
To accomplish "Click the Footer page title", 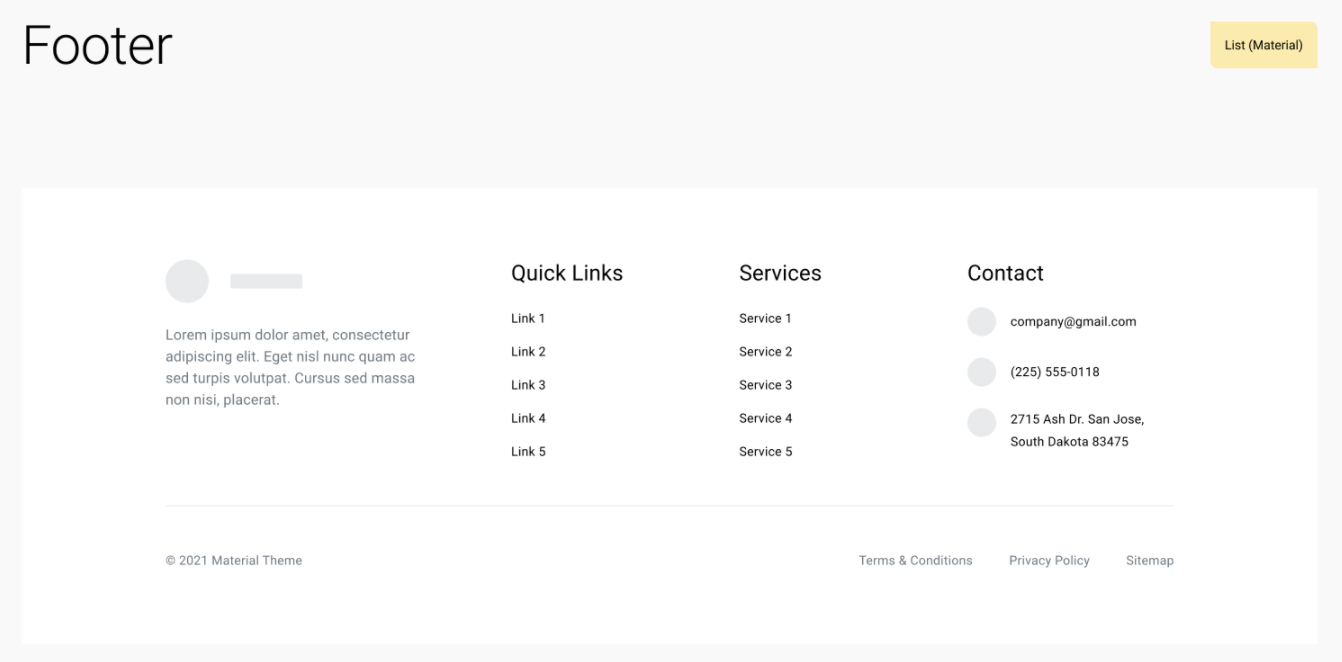I will [97, 46].
